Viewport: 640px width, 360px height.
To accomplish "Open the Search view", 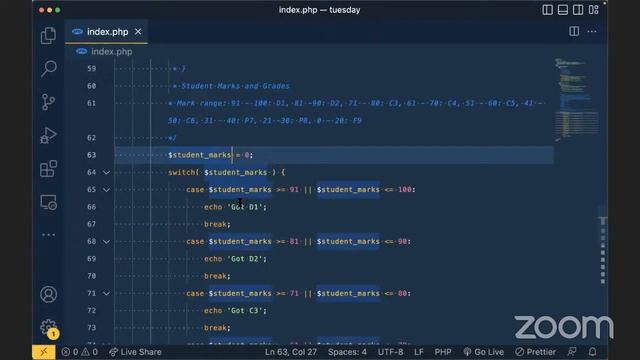I will pyautogui.click(x=48, y=69).
